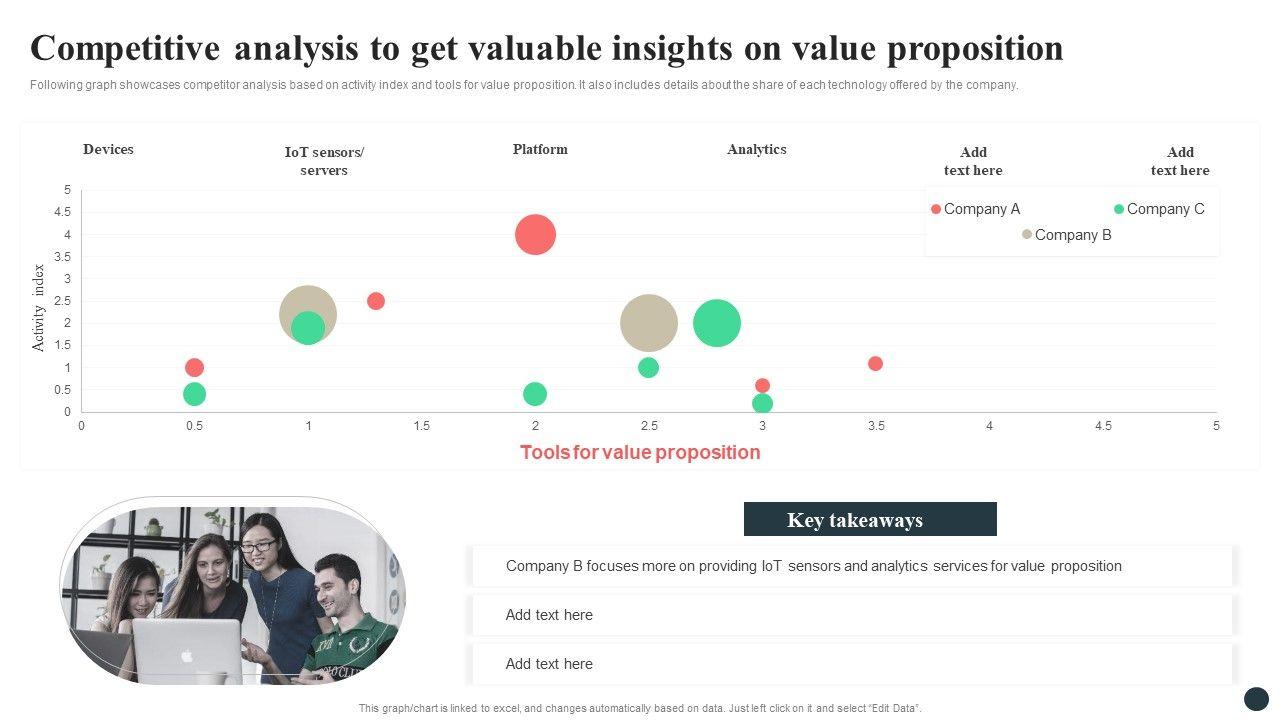Viewport: 1280px width, 720px height.
Task: Click the Company B beige legend marker
Action: pos(1026,234)
